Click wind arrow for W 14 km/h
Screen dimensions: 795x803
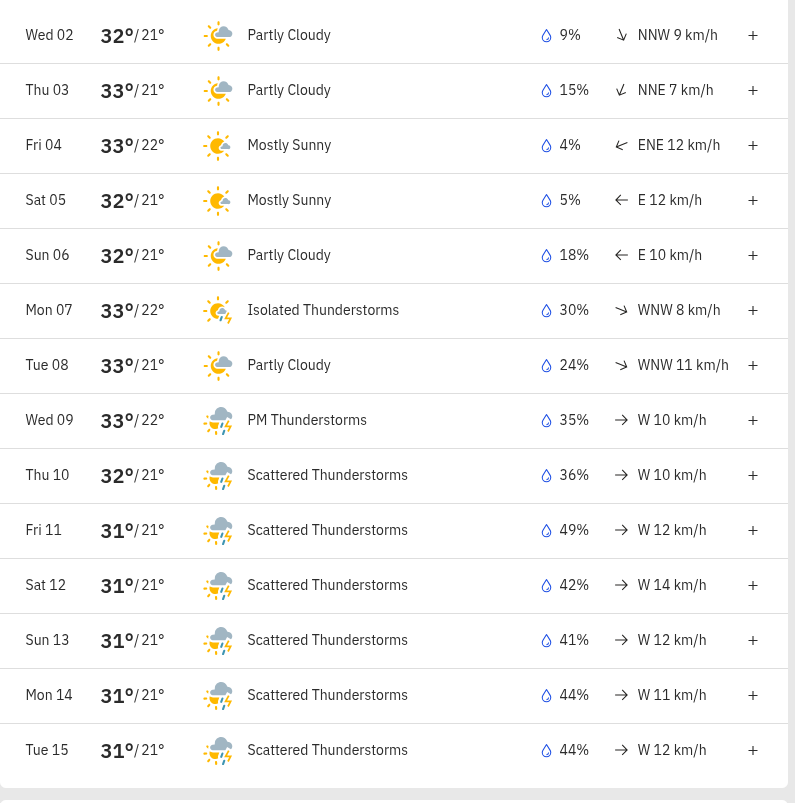pyautogui.click(x=621, y=586)
